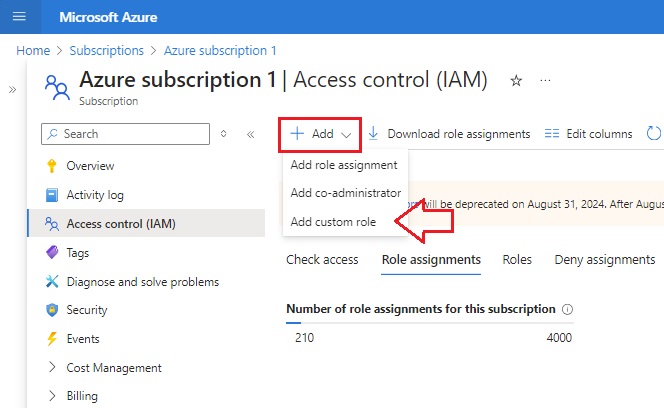
Task: Click Download role assignments
Action: click(449, 134)
